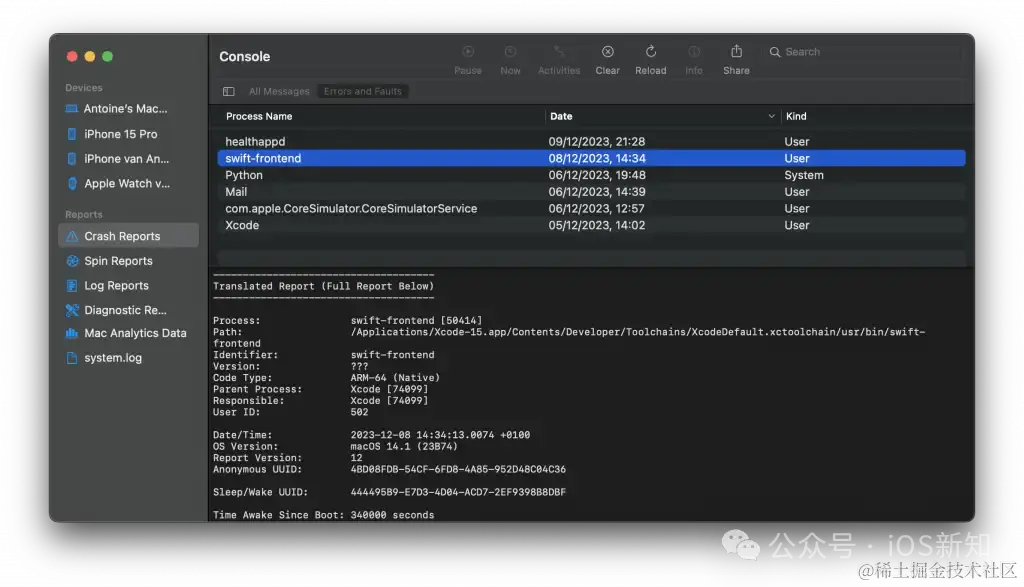
Task: Click the date 06/12/2023, 19:48
Action: [x=597, y=175]
